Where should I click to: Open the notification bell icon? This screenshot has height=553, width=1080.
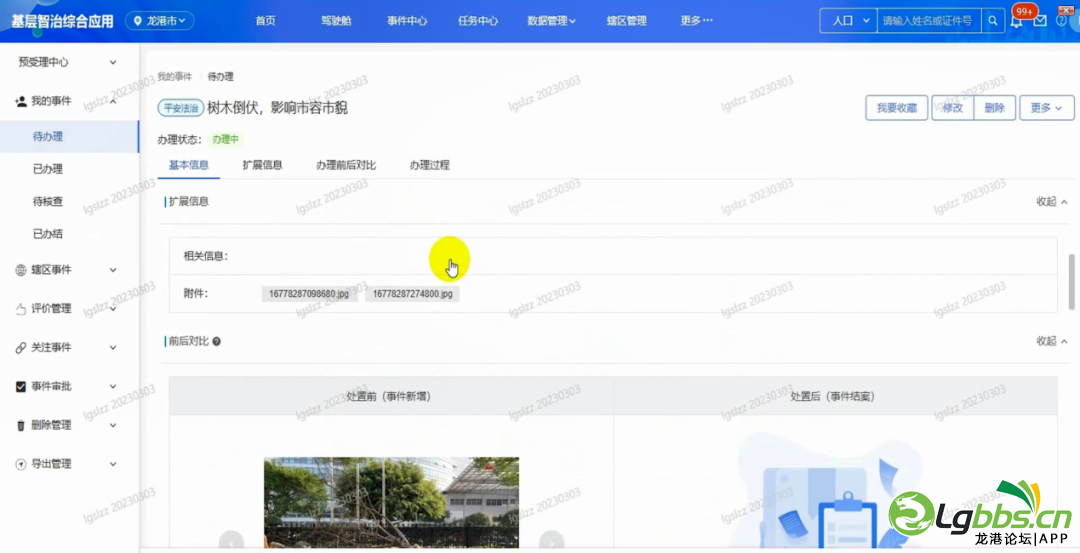click(1017, 21)
